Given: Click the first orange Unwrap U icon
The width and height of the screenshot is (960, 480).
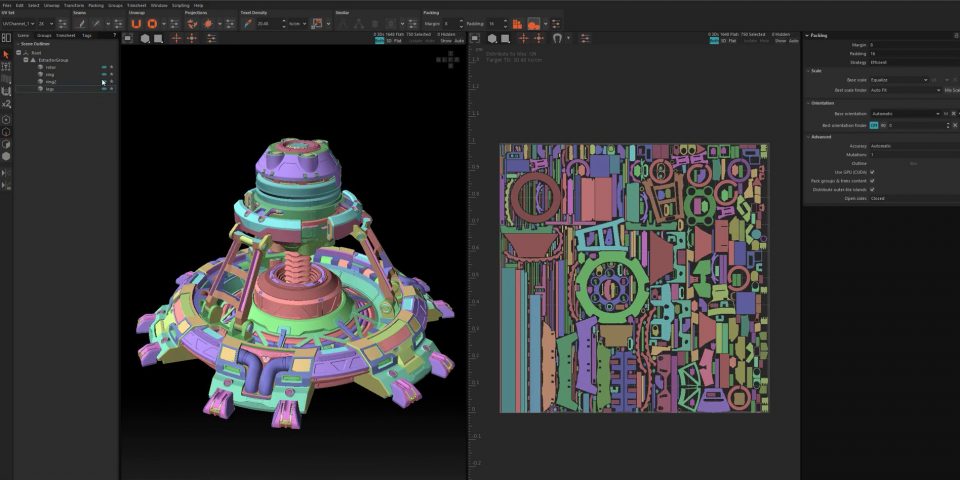Looking at the screenshot, I should pyautogui.click(x=136, y=23).
